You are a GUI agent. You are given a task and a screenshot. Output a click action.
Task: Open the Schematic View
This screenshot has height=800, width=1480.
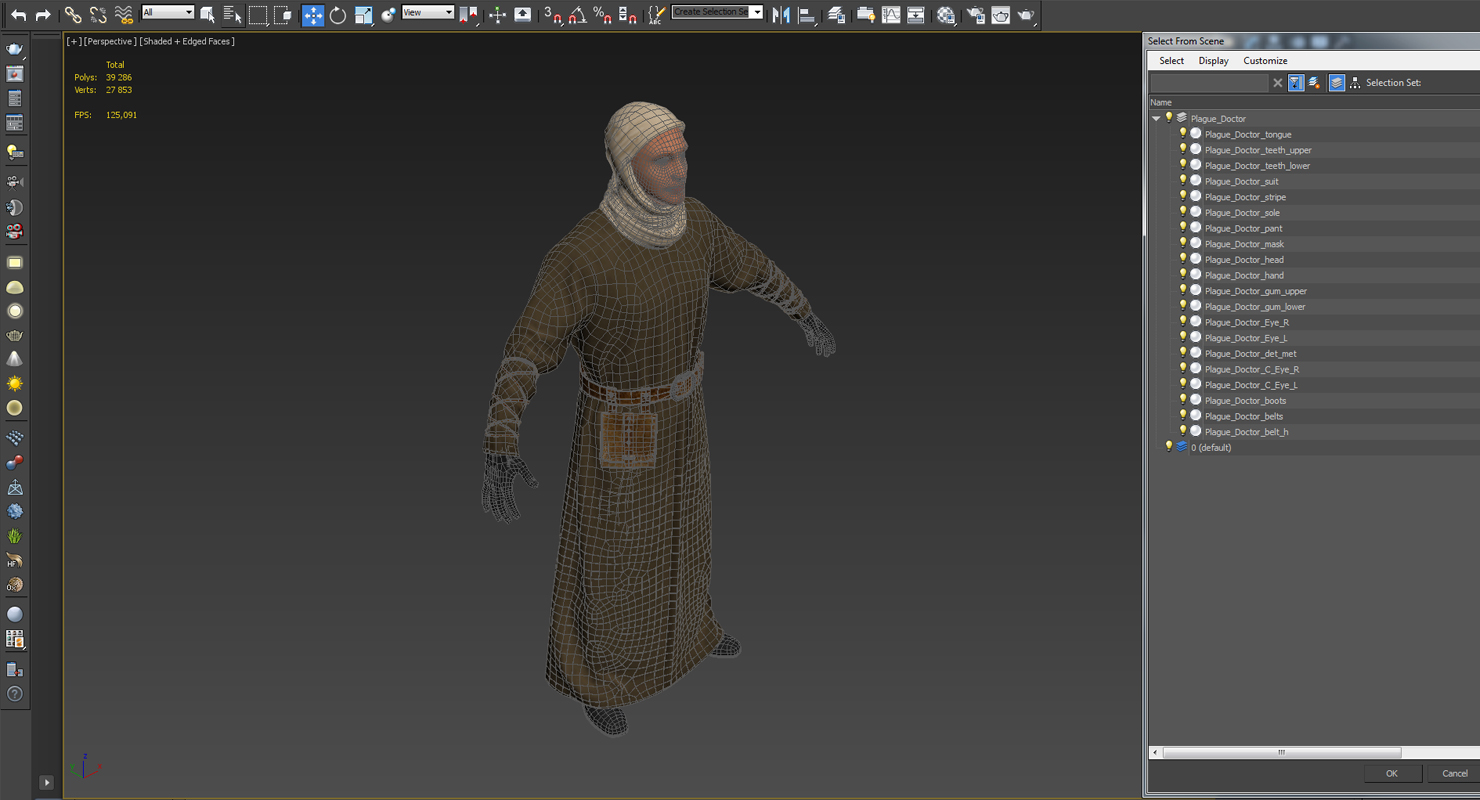(x=916, y=14)
